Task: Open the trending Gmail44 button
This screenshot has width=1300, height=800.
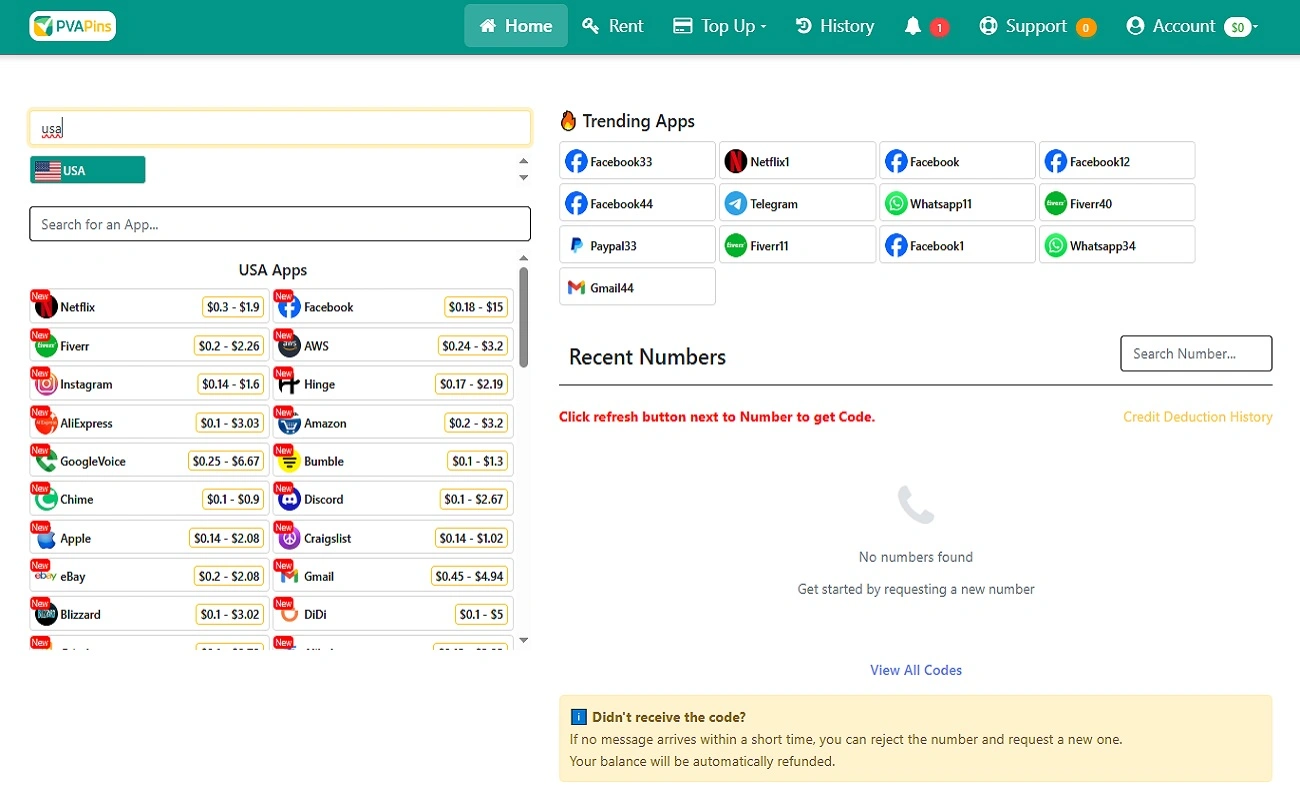Action: [x=638, y=288]
